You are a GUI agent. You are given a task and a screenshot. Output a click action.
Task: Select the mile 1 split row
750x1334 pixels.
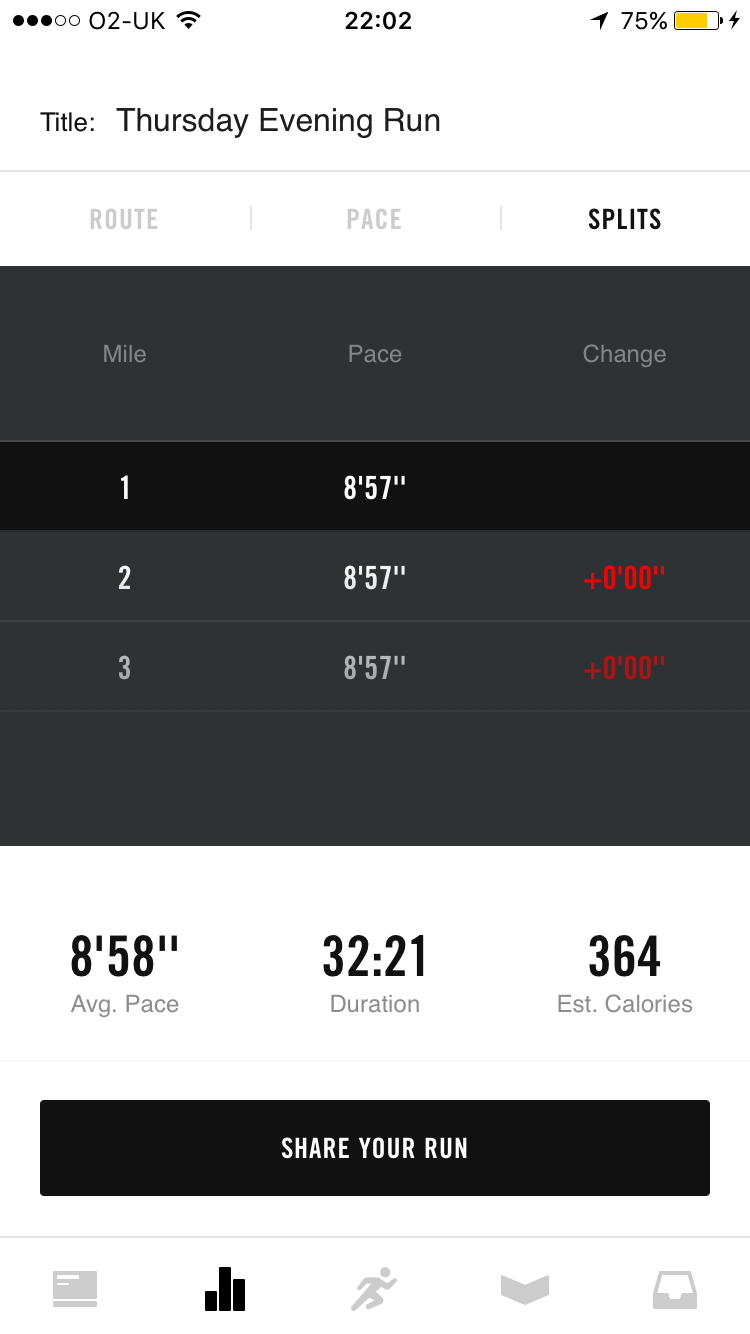[x=375, y=487]
